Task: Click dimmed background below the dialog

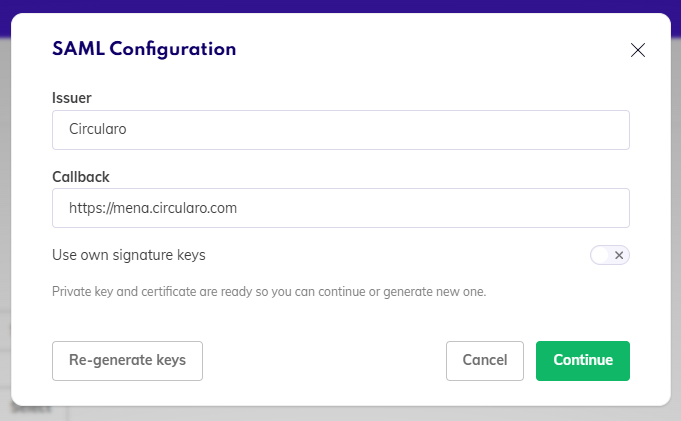Action: pos(347,414)
